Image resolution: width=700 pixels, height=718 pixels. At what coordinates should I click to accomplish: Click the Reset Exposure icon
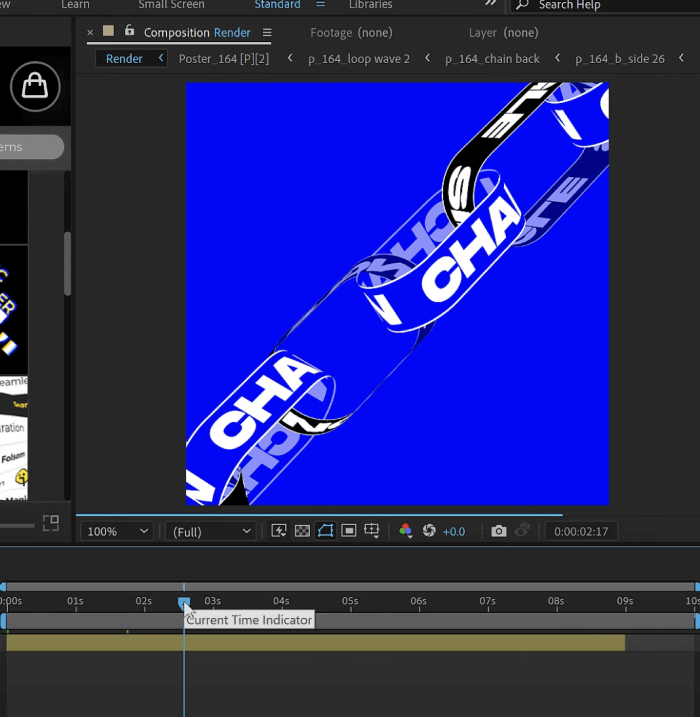click(429, 531)
